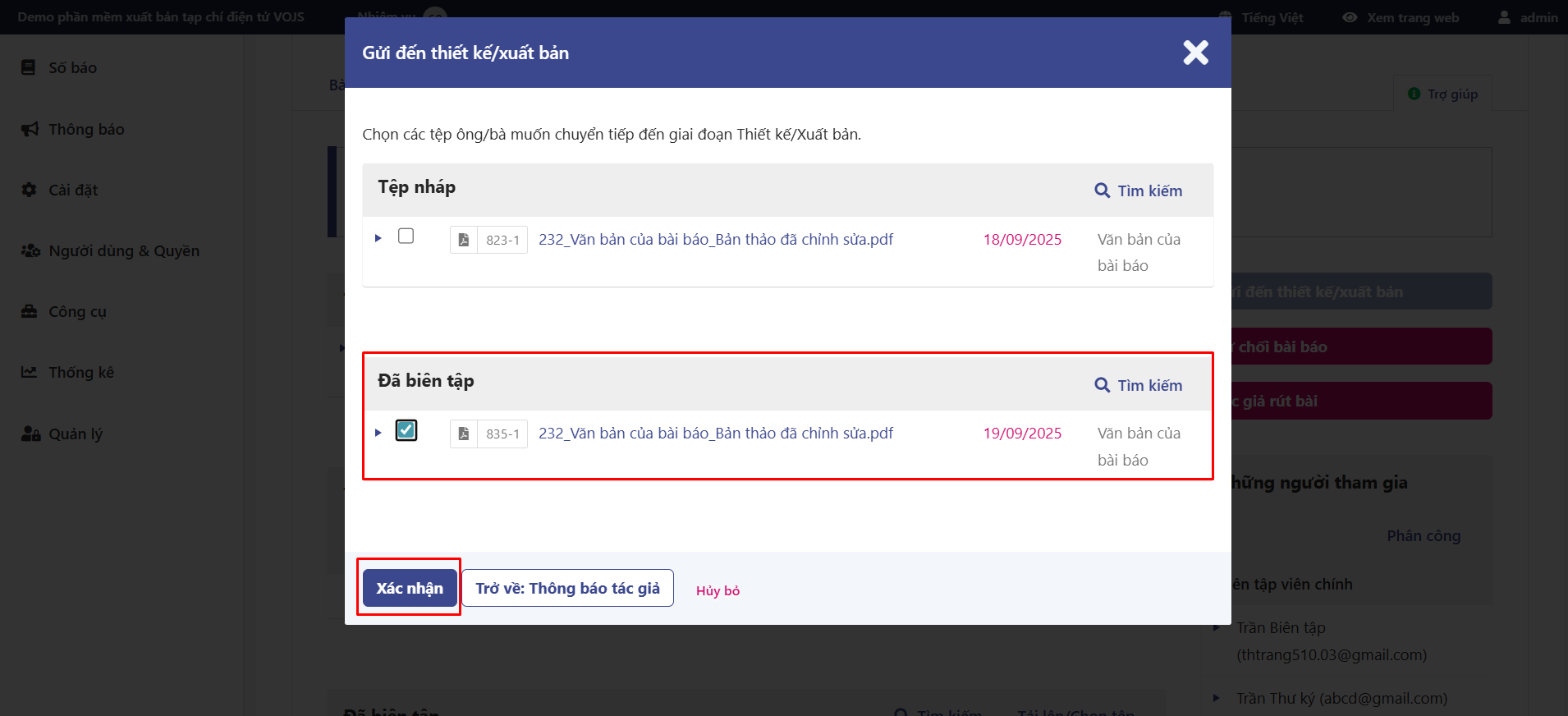Click the Cài đặt gear icon
Viewport: 1568px width, 716px height.
(x=30, y=190)
